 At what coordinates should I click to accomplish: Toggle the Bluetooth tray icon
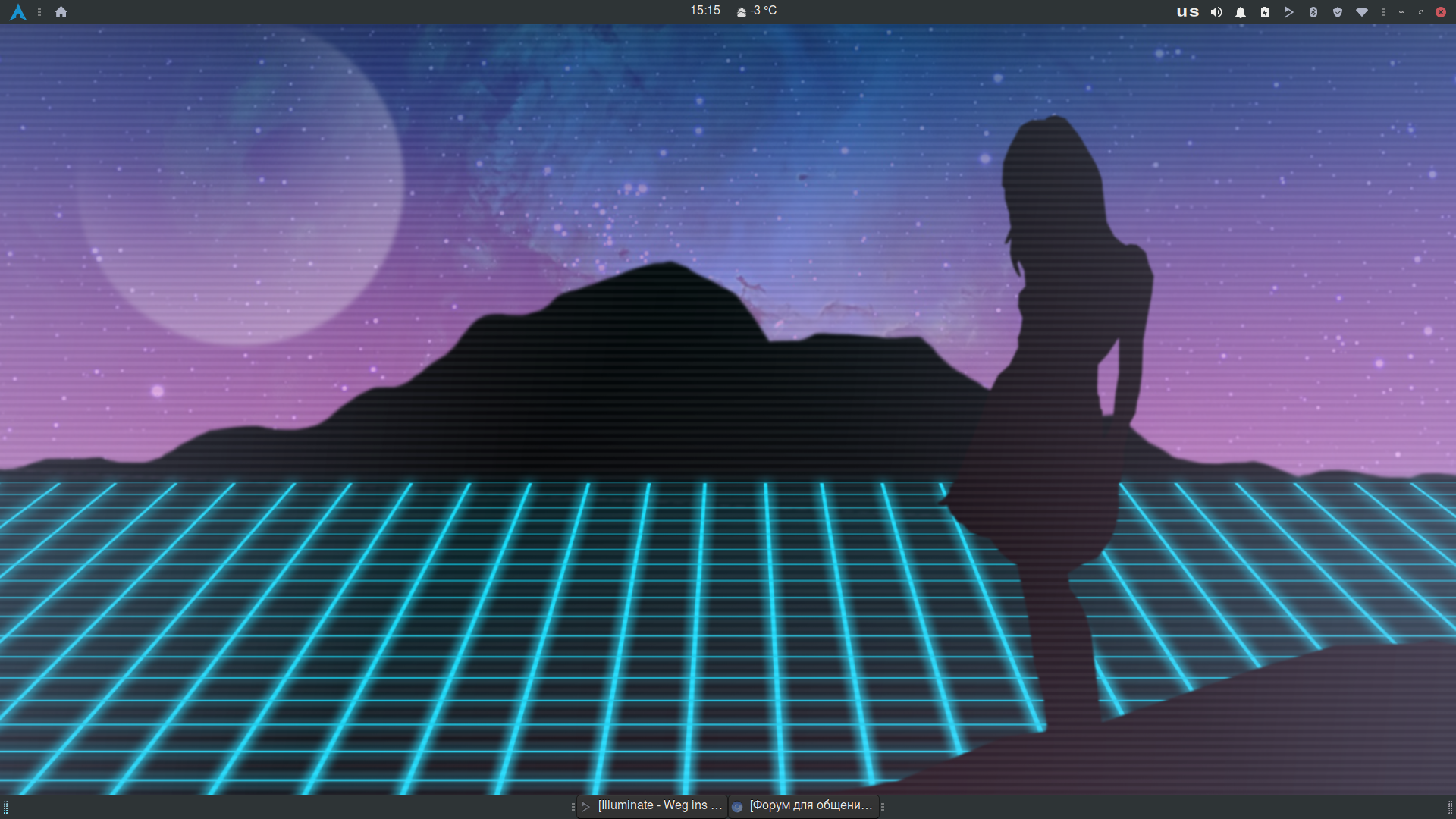point(1313,12)
